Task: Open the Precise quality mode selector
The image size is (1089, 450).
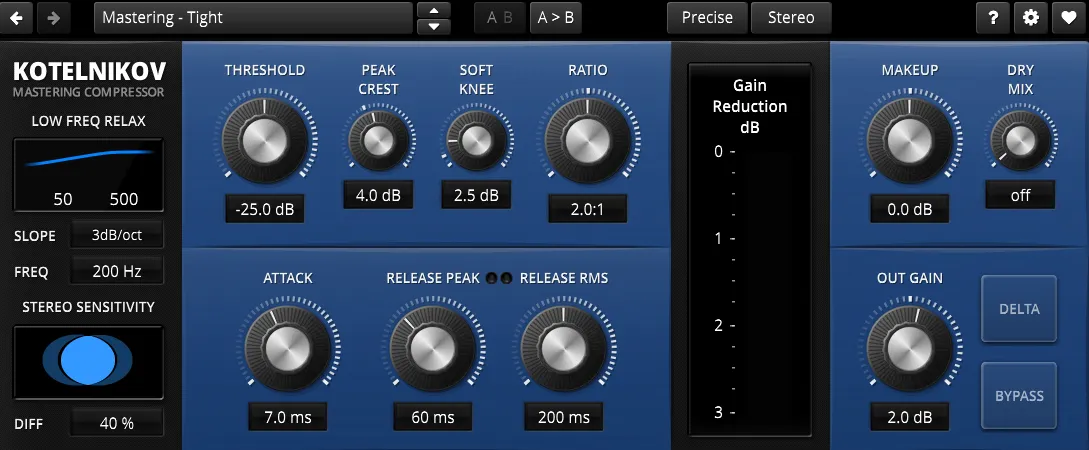Action: point(708,18)
